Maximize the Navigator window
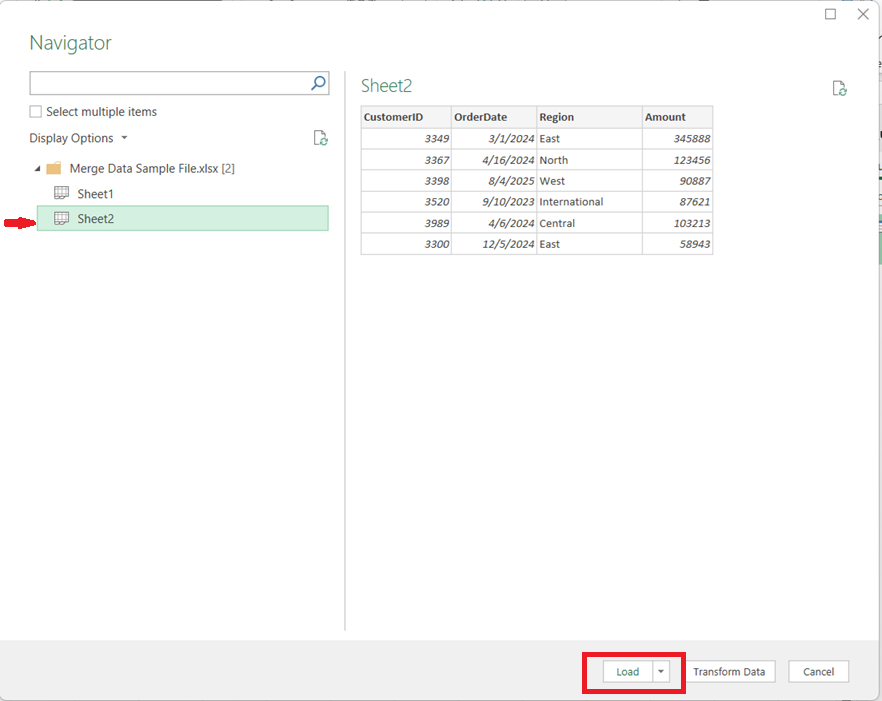 click(x=830, y=14)
